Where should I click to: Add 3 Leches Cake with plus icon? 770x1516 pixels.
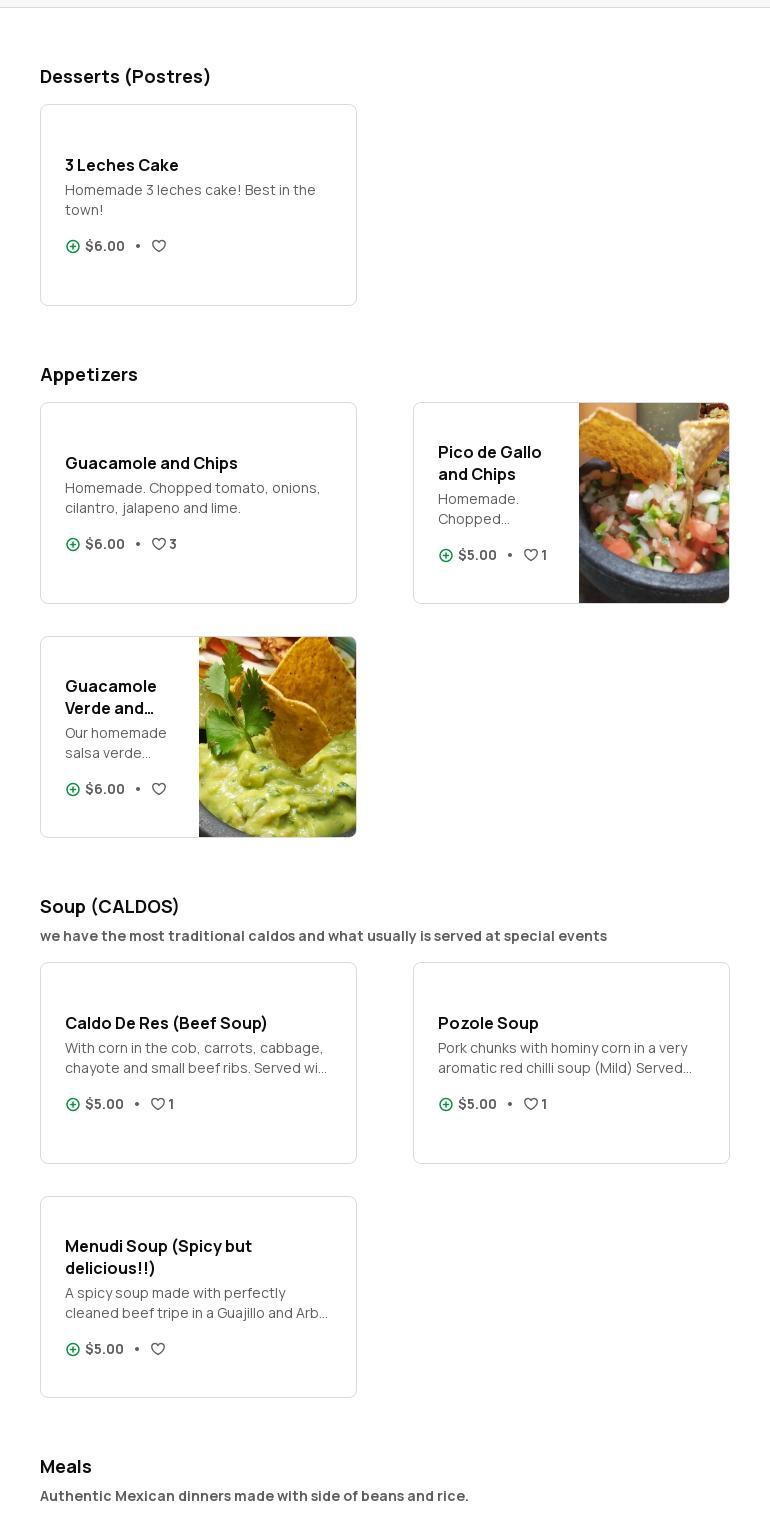pyautogui.click(x=73, y=246)
